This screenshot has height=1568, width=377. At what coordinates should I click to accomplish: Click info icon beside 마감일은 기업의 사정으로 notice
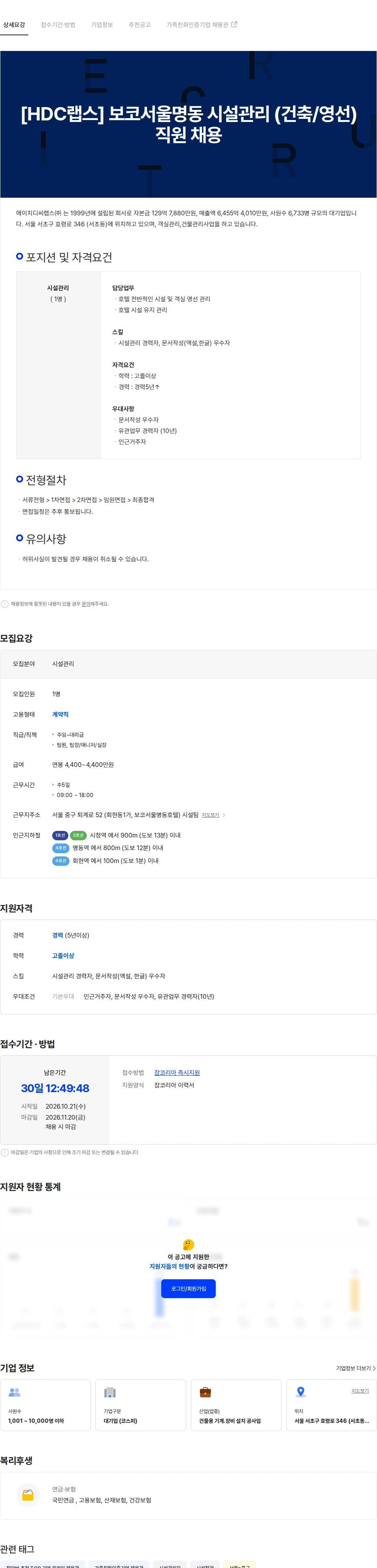tap(5, 1152)
